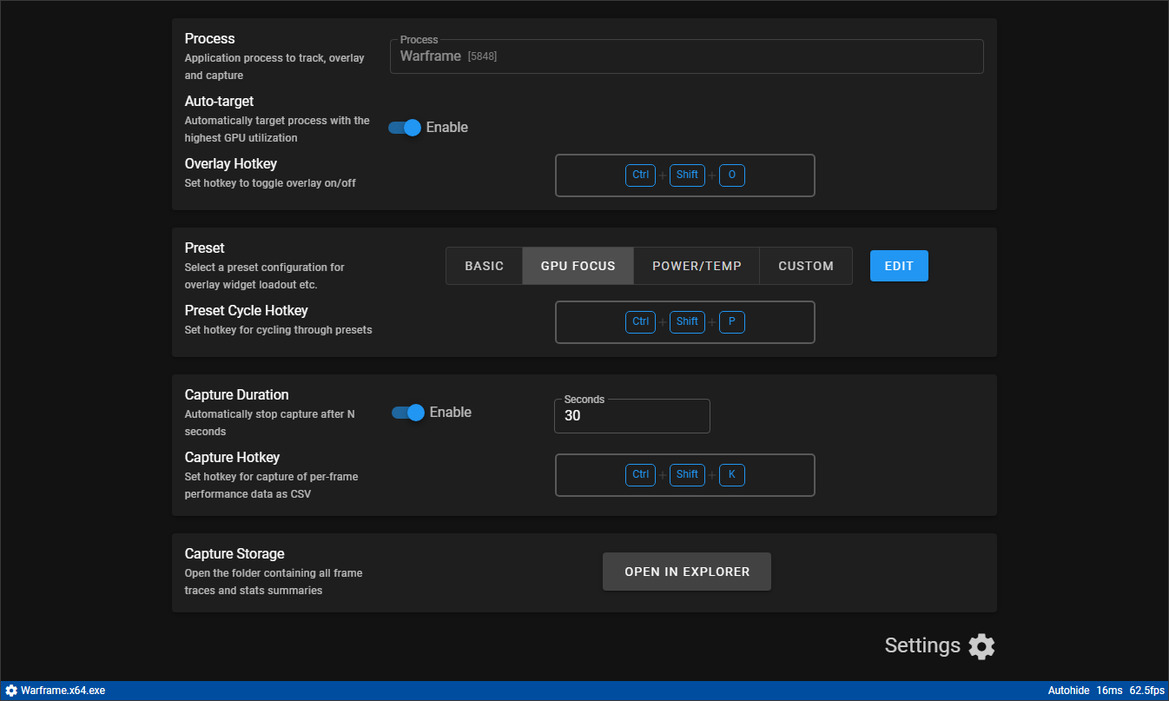
Task: Open the Process selection field
Action: 687,56
